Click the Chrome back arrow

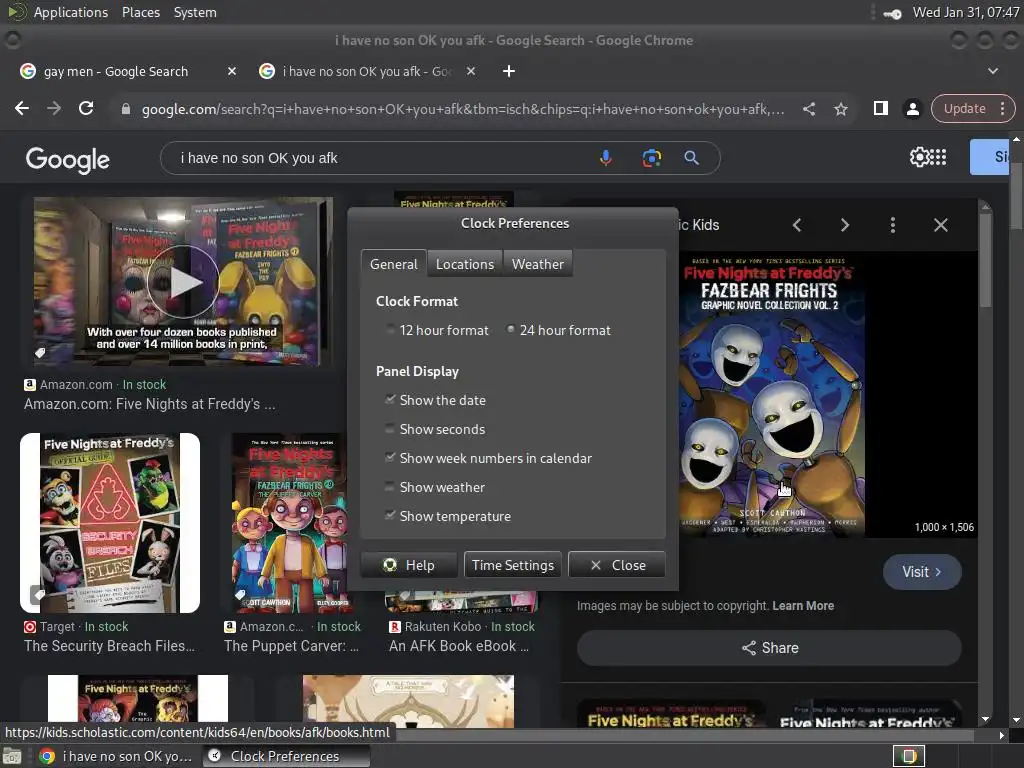click(x=22, y=108)
